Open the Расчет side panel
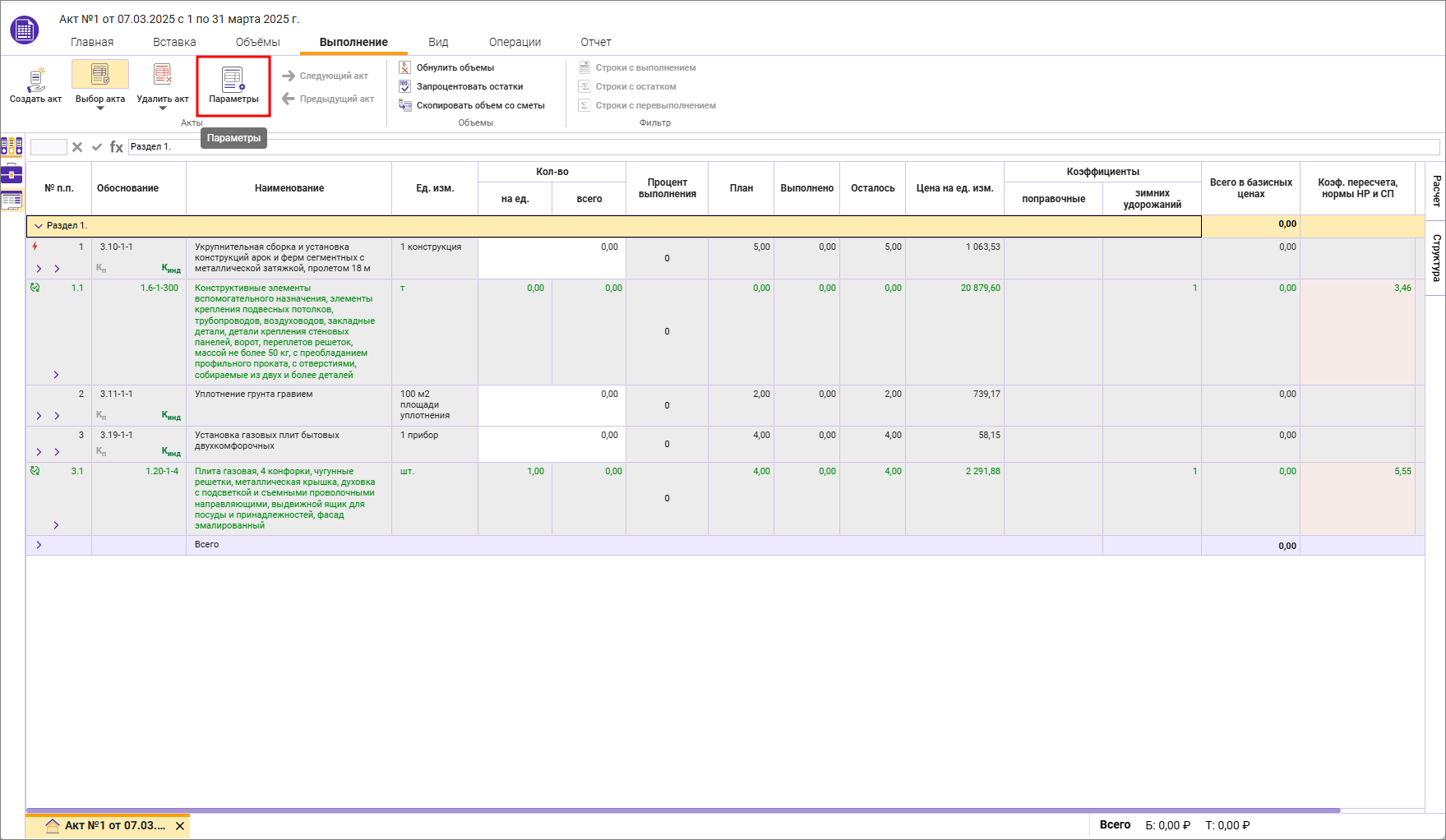This screenshot has width=1446, height=840. (1436, 191)
